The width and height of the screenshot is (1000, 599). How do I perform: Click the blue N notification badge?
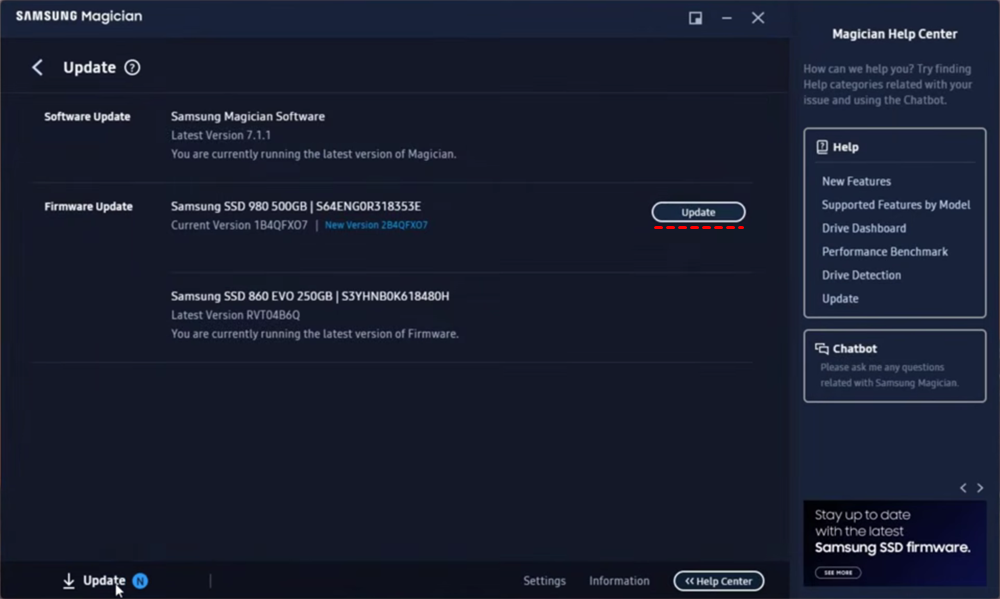pyautogui.click(x=140, y=581)
